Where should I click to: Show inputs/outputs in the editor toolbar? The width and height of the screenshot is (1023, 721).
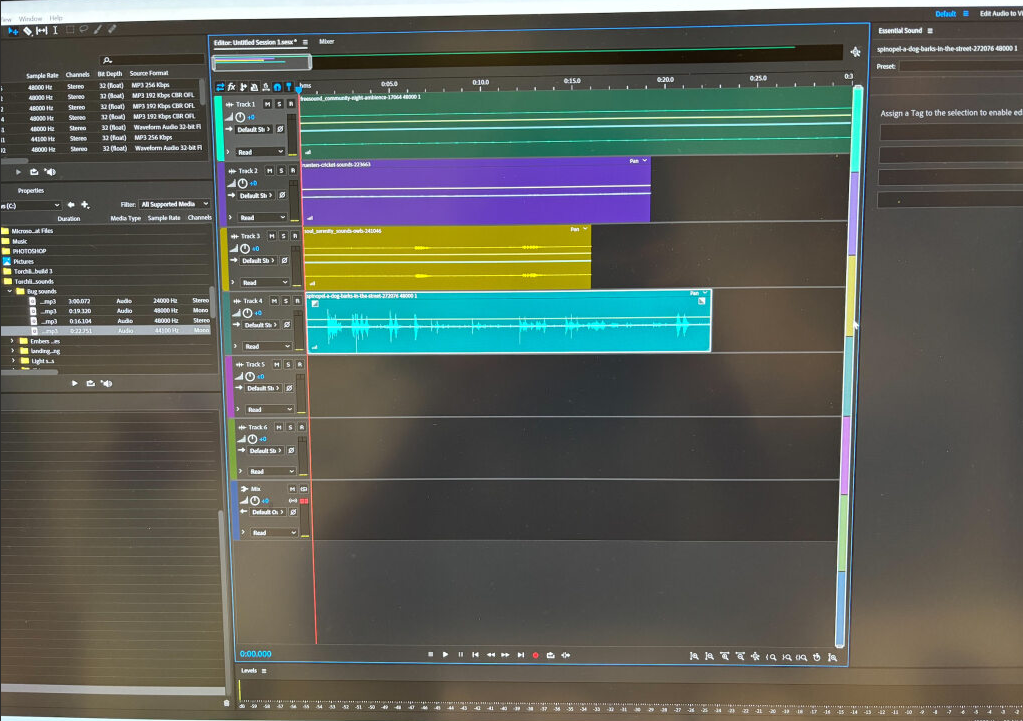(221, 87)
